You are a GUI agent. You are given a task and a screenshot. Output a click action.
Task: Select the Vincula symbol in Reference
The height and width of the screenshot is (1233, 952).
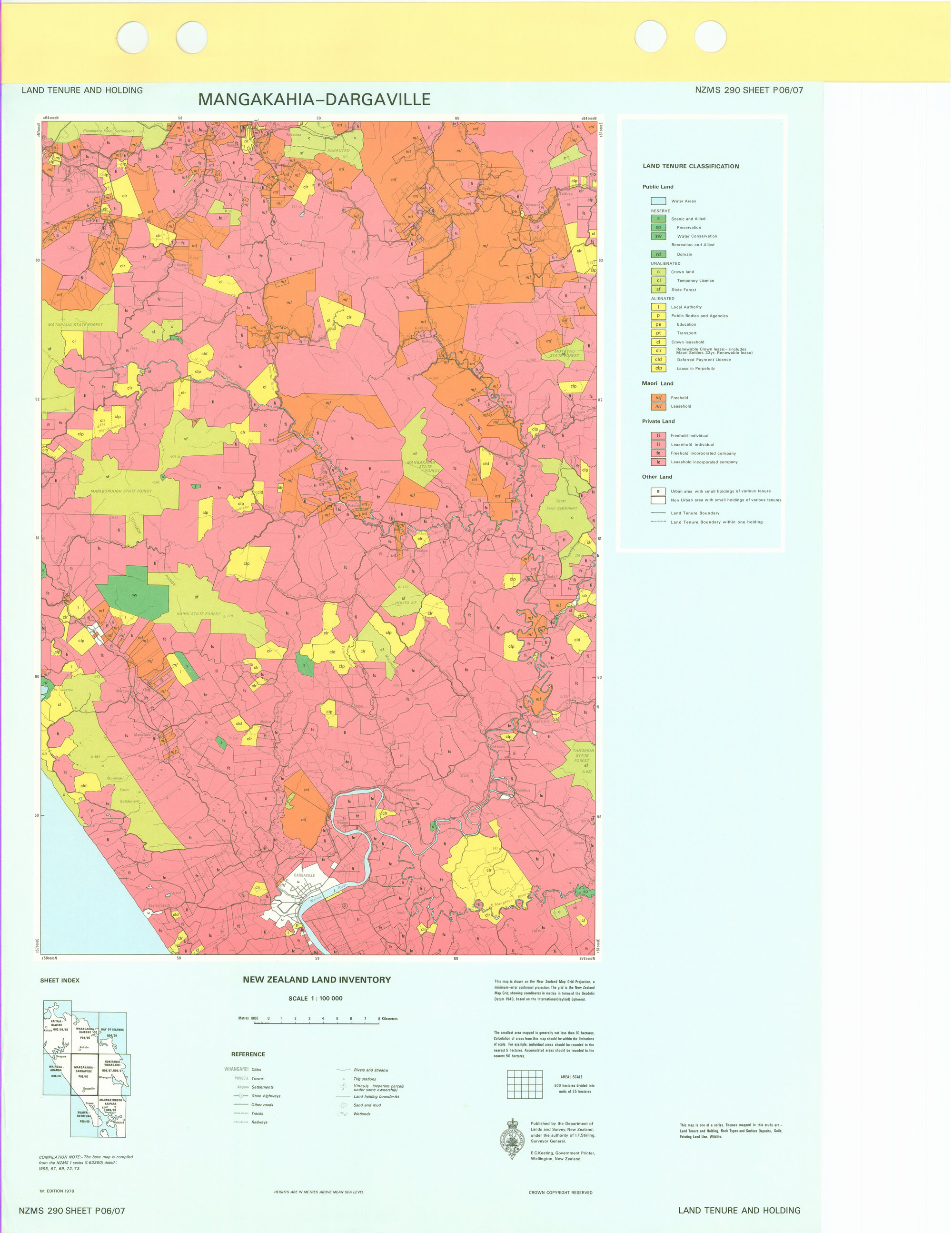(343, 1087)
